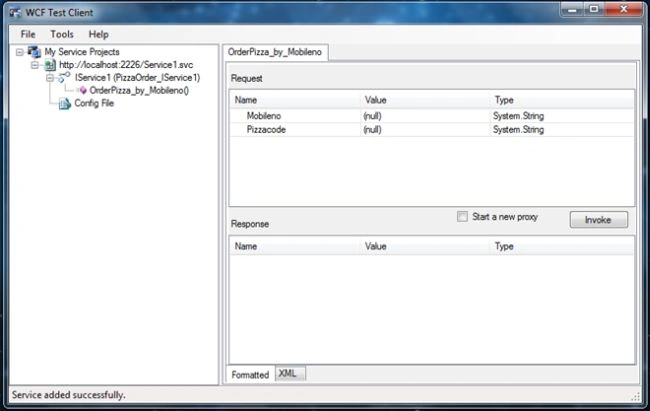Collapse the IService1 contract node

tap(50, 78)
